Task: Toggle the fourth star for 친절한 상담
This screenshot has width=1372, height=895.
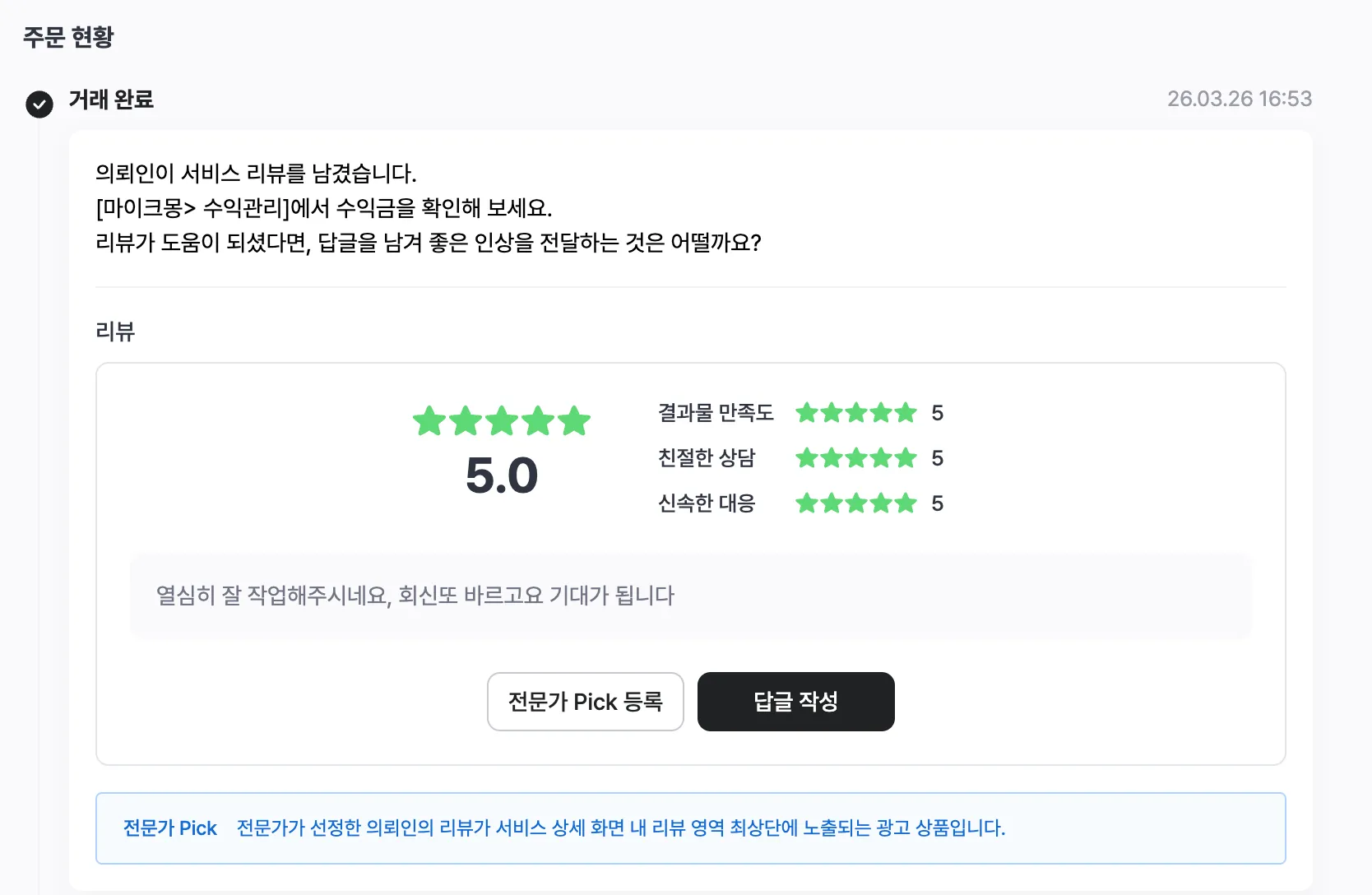Action: click(x=881, y=458)
